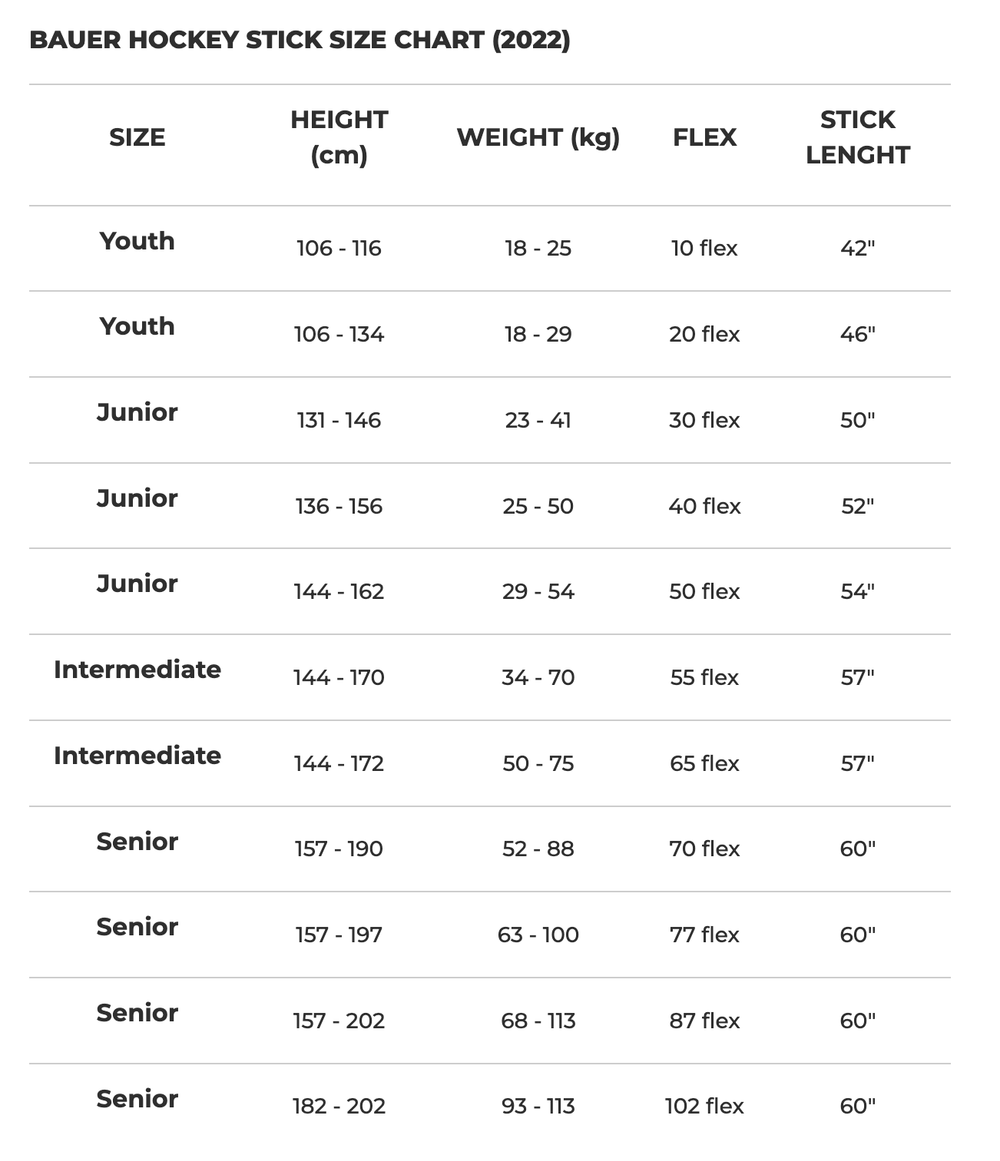Select the 54" stick length cell

[857, 592]
